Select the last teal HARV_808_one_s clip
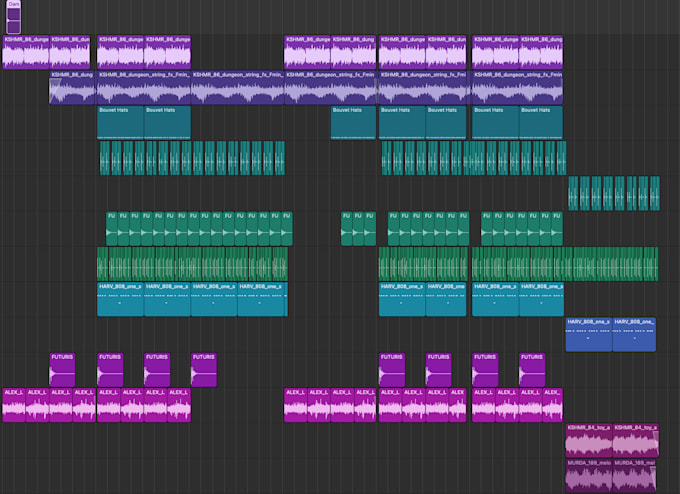The image size is (680, 494). click(x=541, y=299)
